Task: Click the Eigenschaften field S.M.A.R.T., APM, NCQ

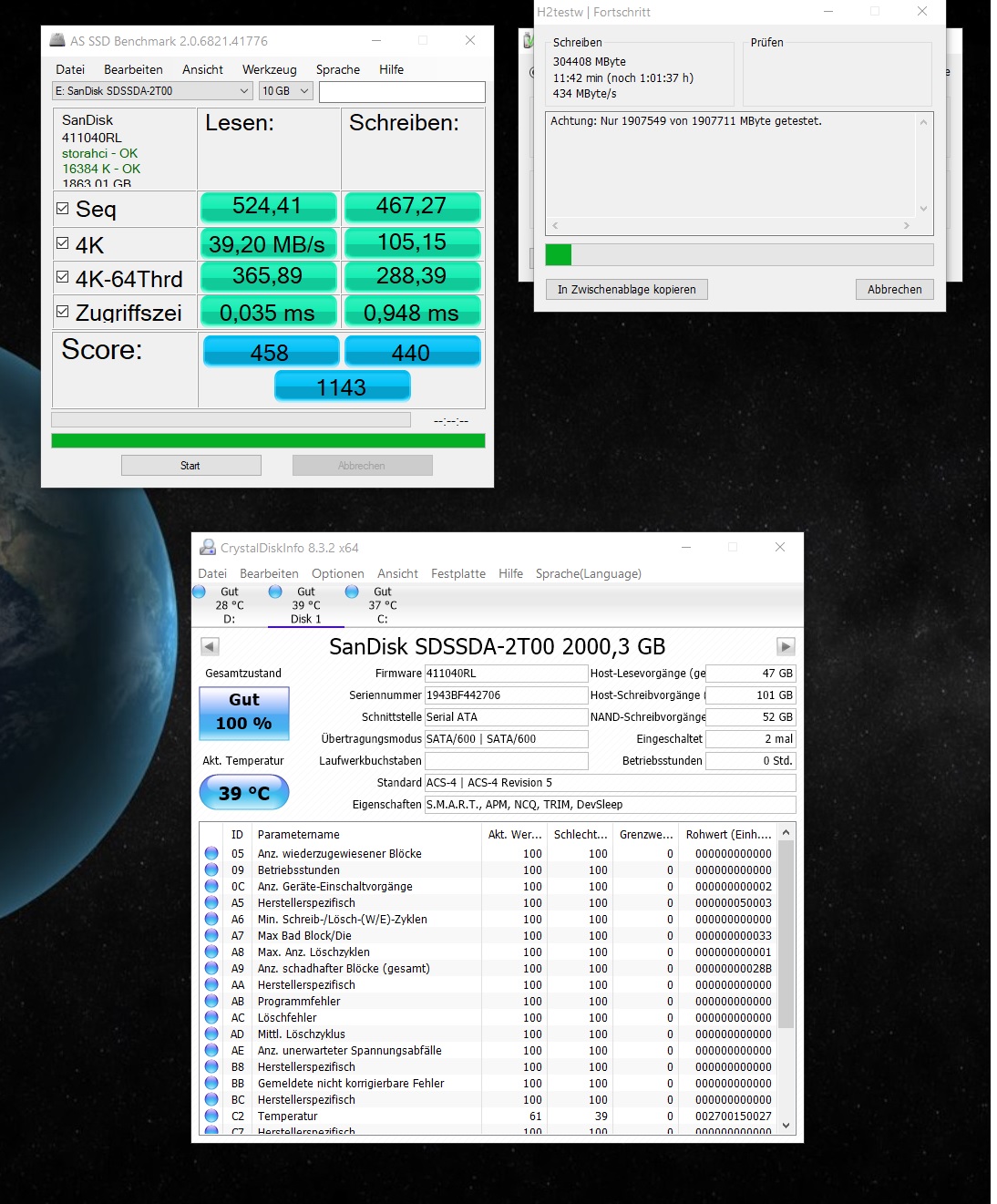Action: 610,805
